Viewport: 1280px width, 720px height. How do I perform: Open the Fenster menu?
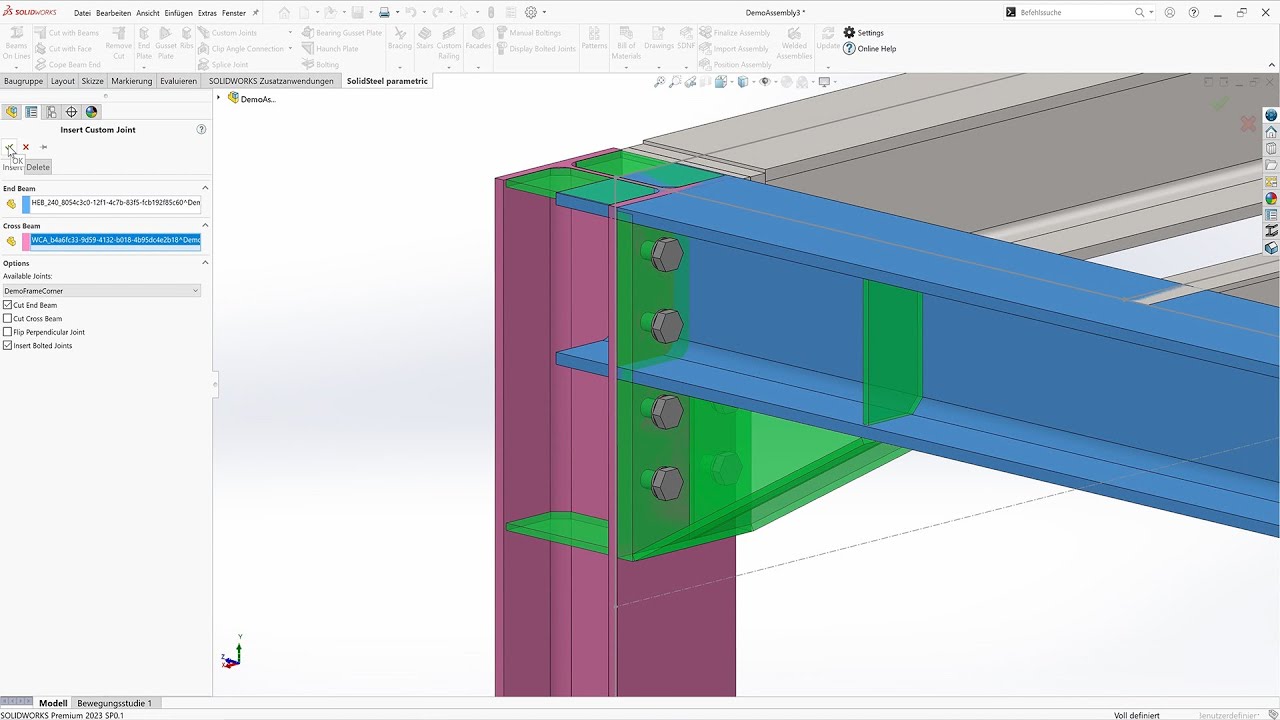click(x=234, y=13)
